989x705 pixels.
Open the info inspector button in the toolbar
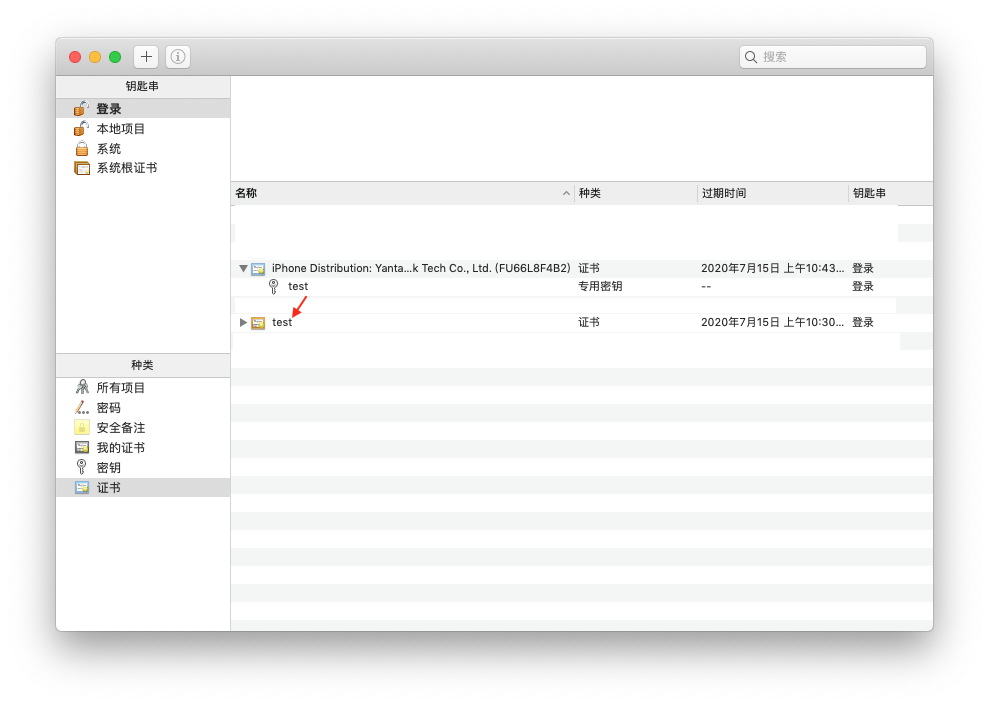pyautogui.click(x=178, y=57)
